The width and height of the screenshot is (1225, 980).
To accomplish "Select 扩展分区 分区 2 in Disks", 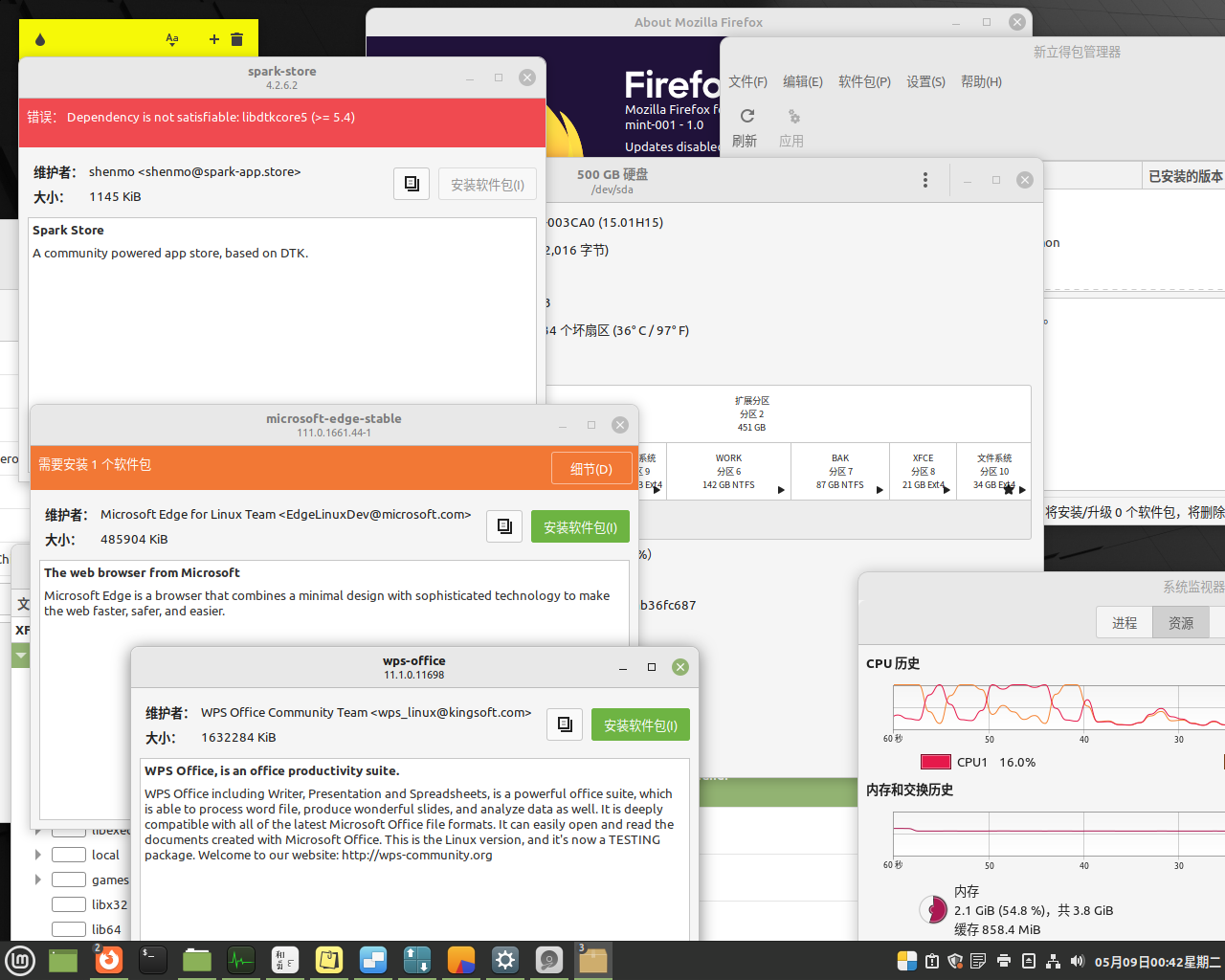I will (x=751, y=413).
